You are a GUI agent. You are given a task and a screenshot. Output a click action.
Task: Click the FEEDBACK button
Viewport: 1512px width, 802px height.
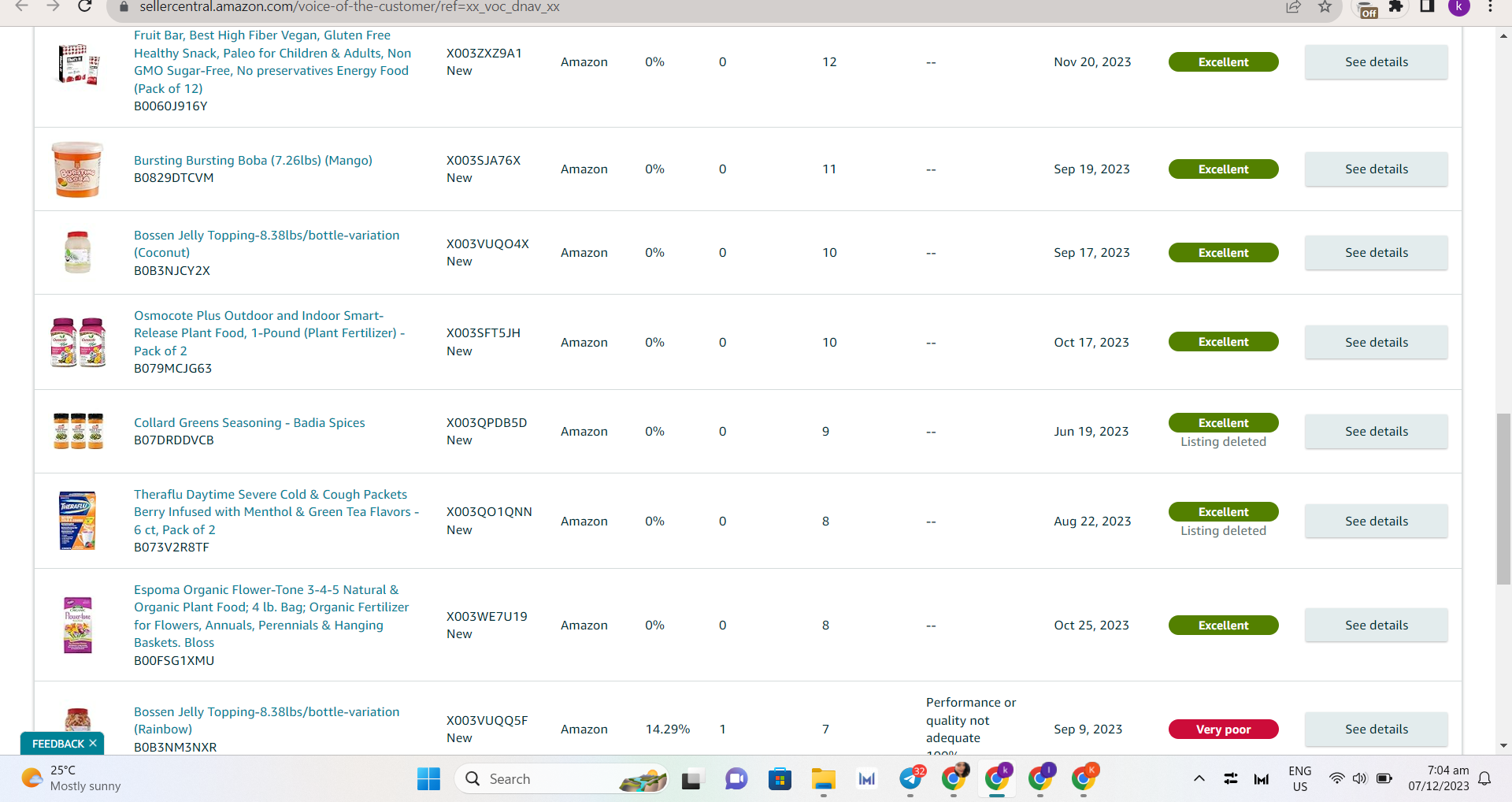(x=58, y=744)
